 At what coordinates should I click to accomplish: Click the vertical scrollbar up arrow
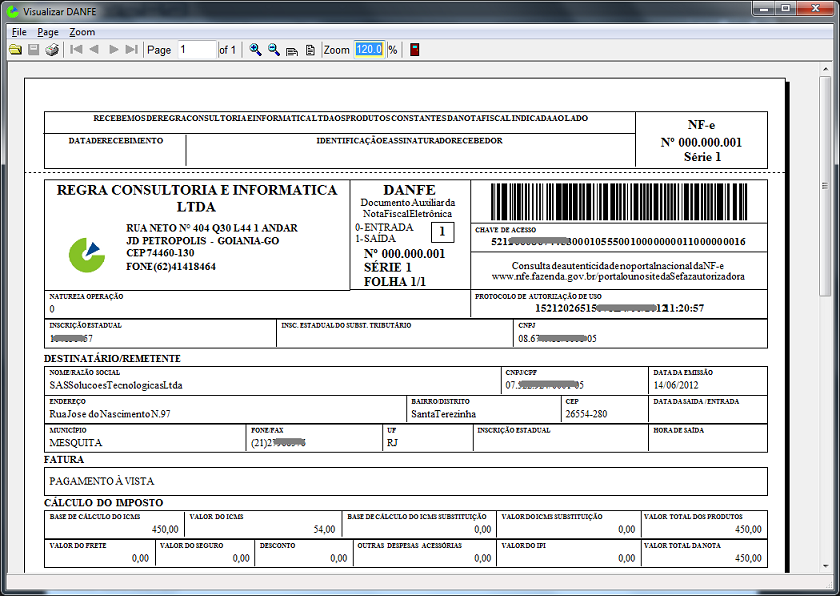(x=825, y=70)
